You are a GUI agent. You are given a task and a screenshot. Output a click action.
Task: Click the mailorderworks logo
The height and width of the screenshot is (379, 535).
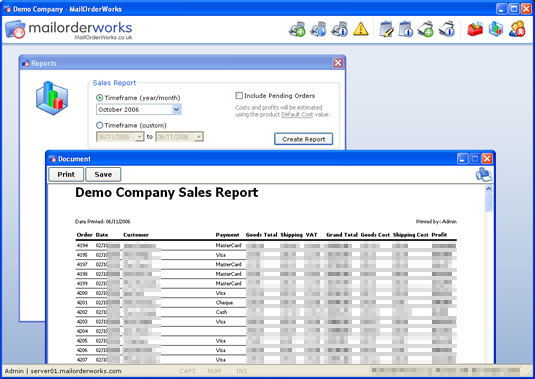(69, 30)
